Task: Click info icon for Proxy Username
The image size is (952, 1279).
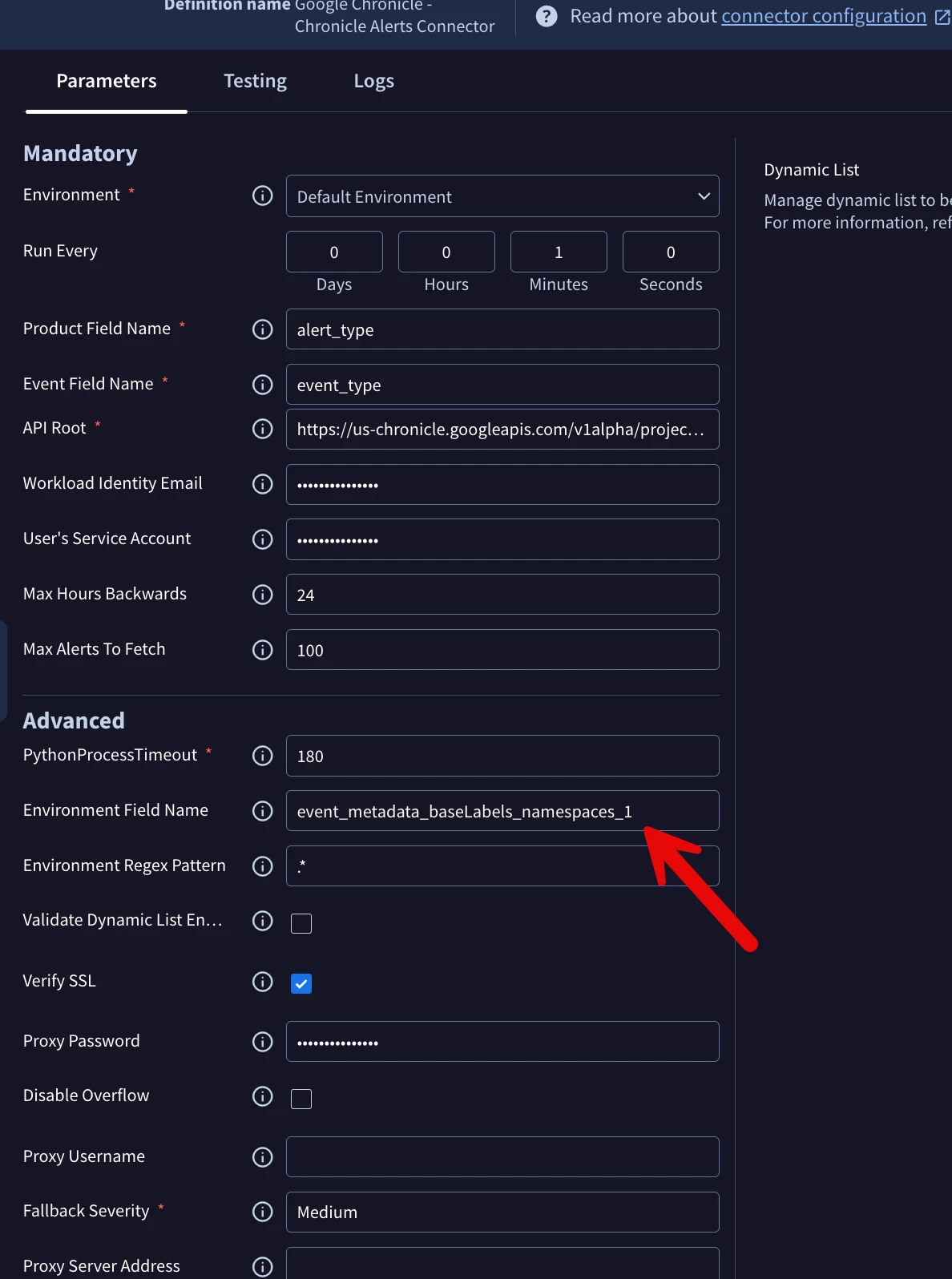Action: pyautogui.click(x=263, y=1157)
